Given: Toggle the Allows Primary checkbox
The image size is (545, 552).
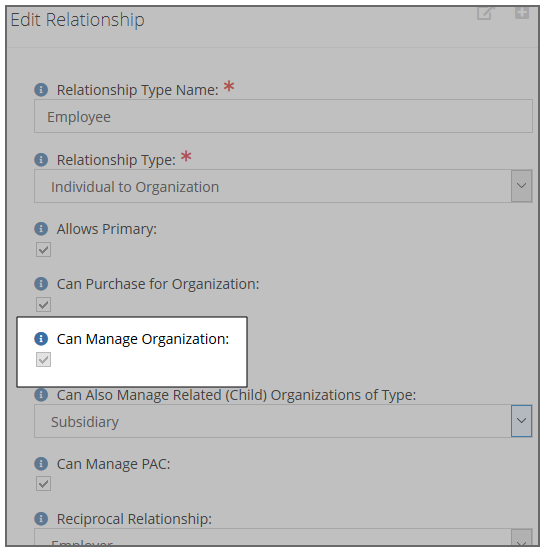Looking at the screenshot, I should pyautogui.click(x=43, y=250).
